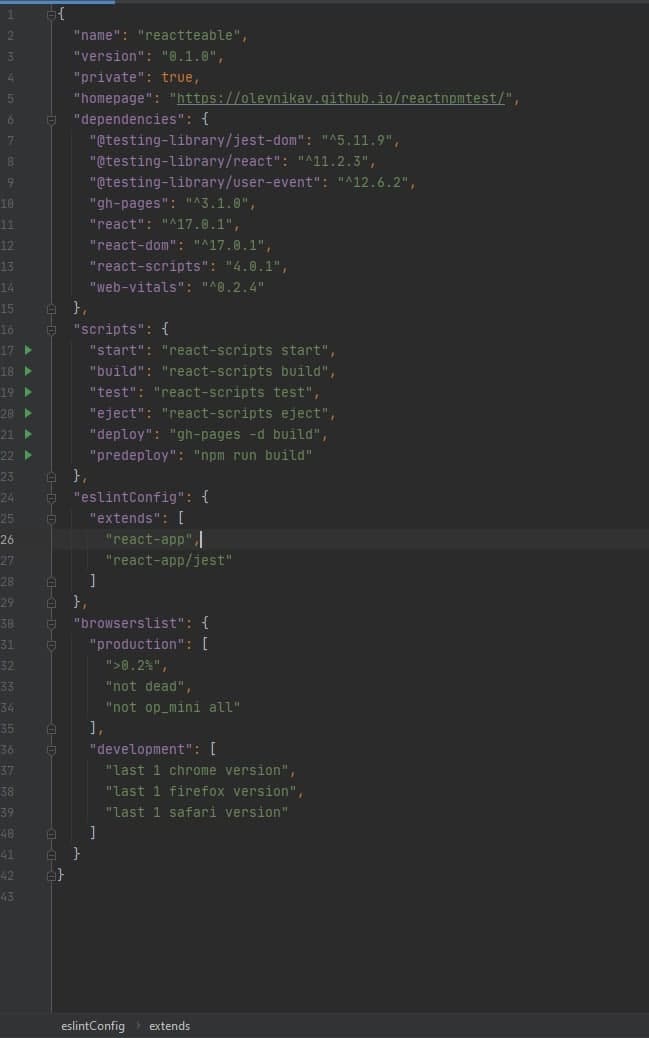Click the "not op_mini all" entry

click(174, 707)
